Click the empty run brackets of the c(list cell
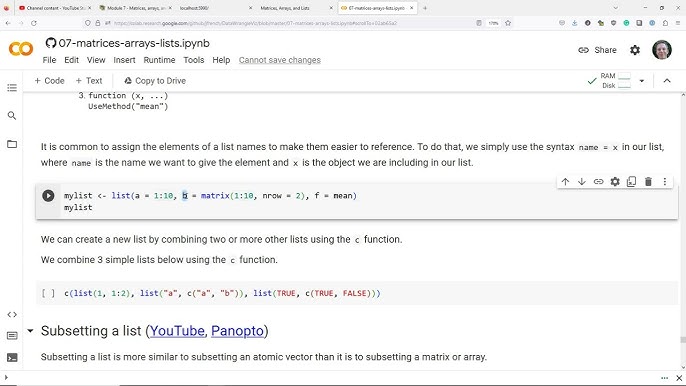Viewport: 686px width, 386px height. (48, 293)
